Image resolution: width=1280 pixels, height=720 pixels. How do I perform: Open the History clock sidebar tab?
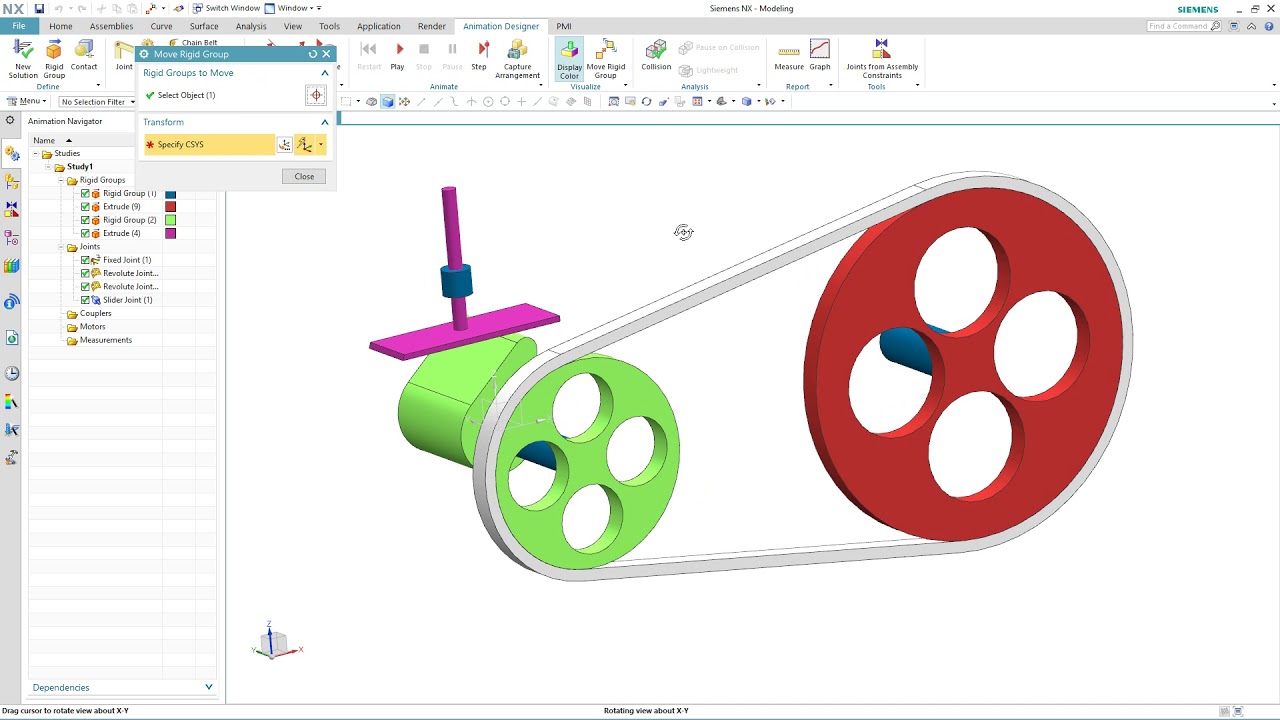[x=11, y=373]
